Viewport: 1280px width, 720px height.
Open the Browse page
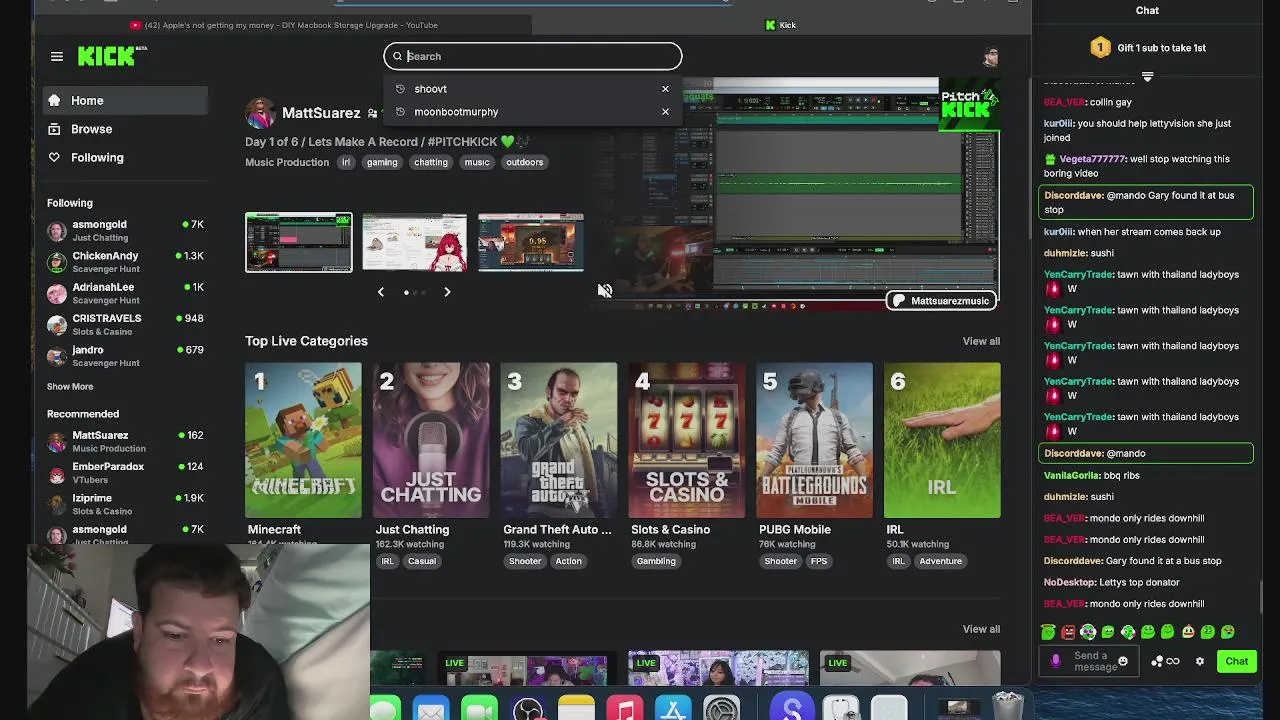(x=125, y=129)
